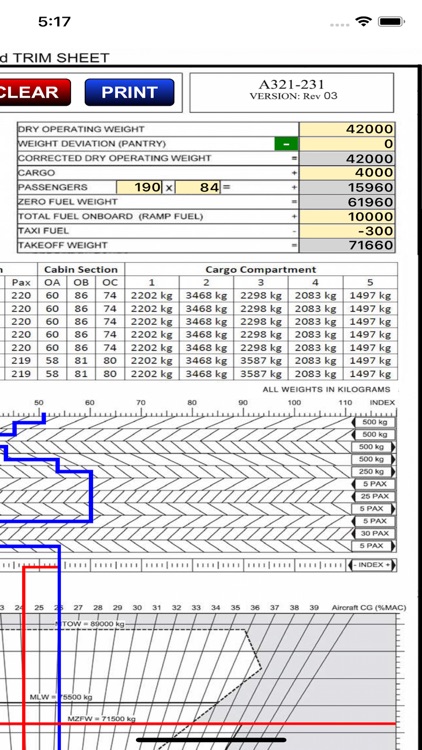Tap the A321-231 aircraft type heading
422x750 pixels.
[291, 85]
